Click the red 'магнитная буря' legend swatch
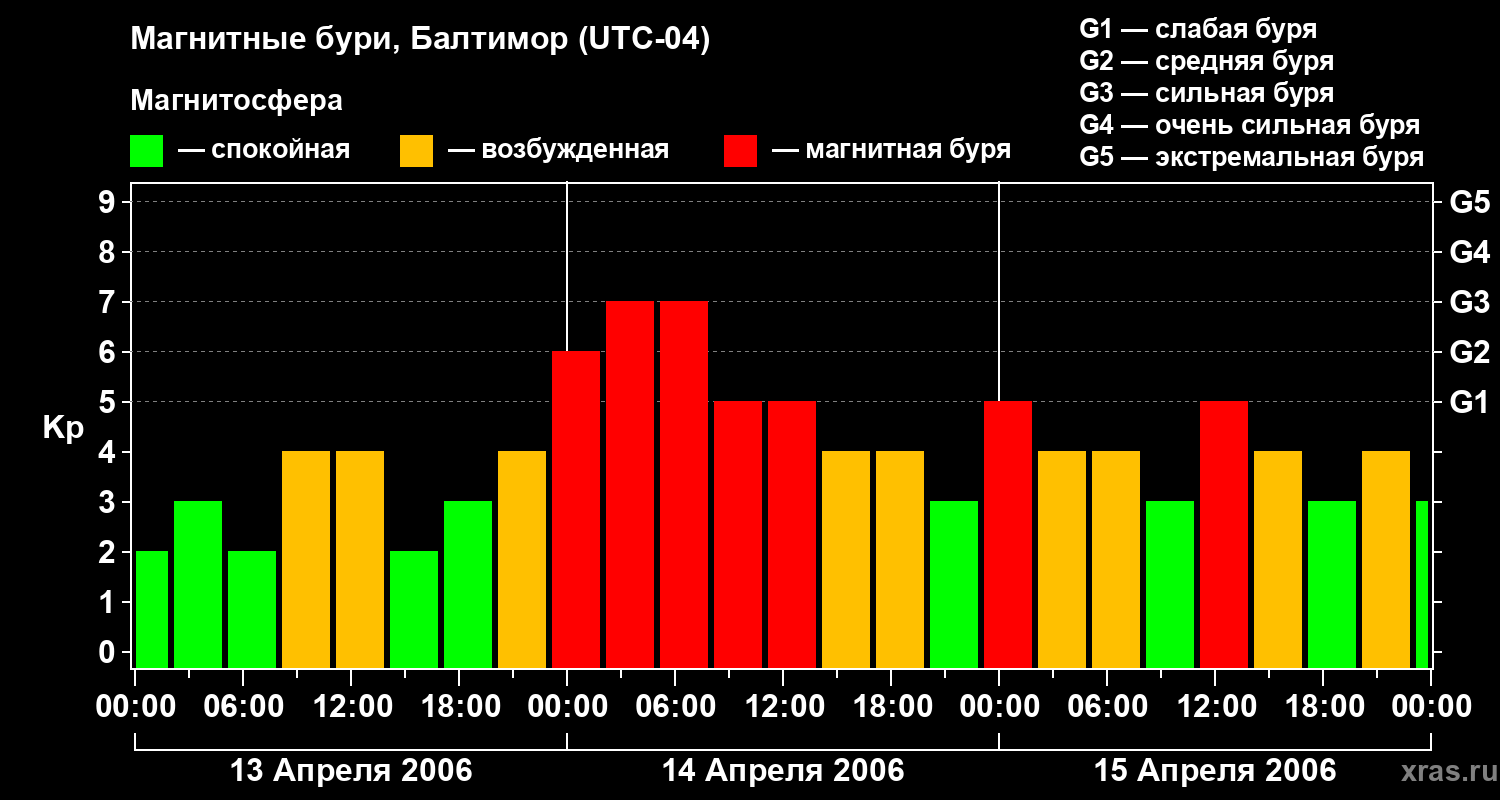The image size is (1500, 800). [740, 151]
